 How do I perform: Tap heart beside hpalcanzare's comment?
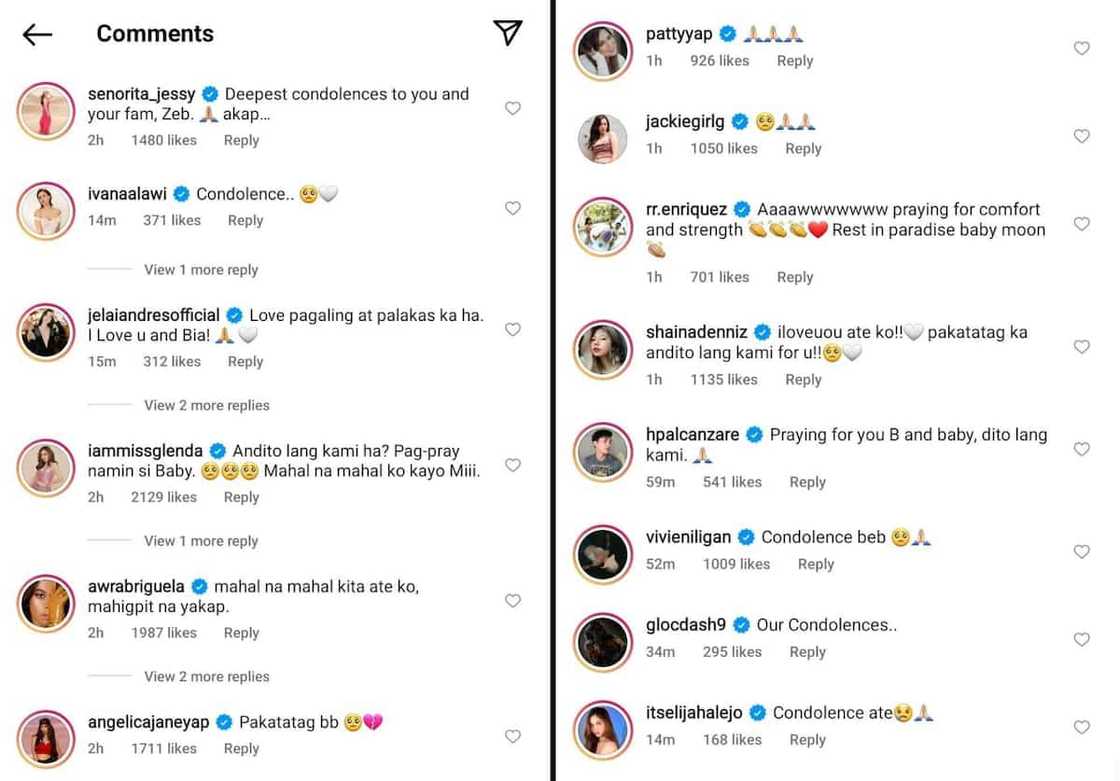click(1081, 449)
